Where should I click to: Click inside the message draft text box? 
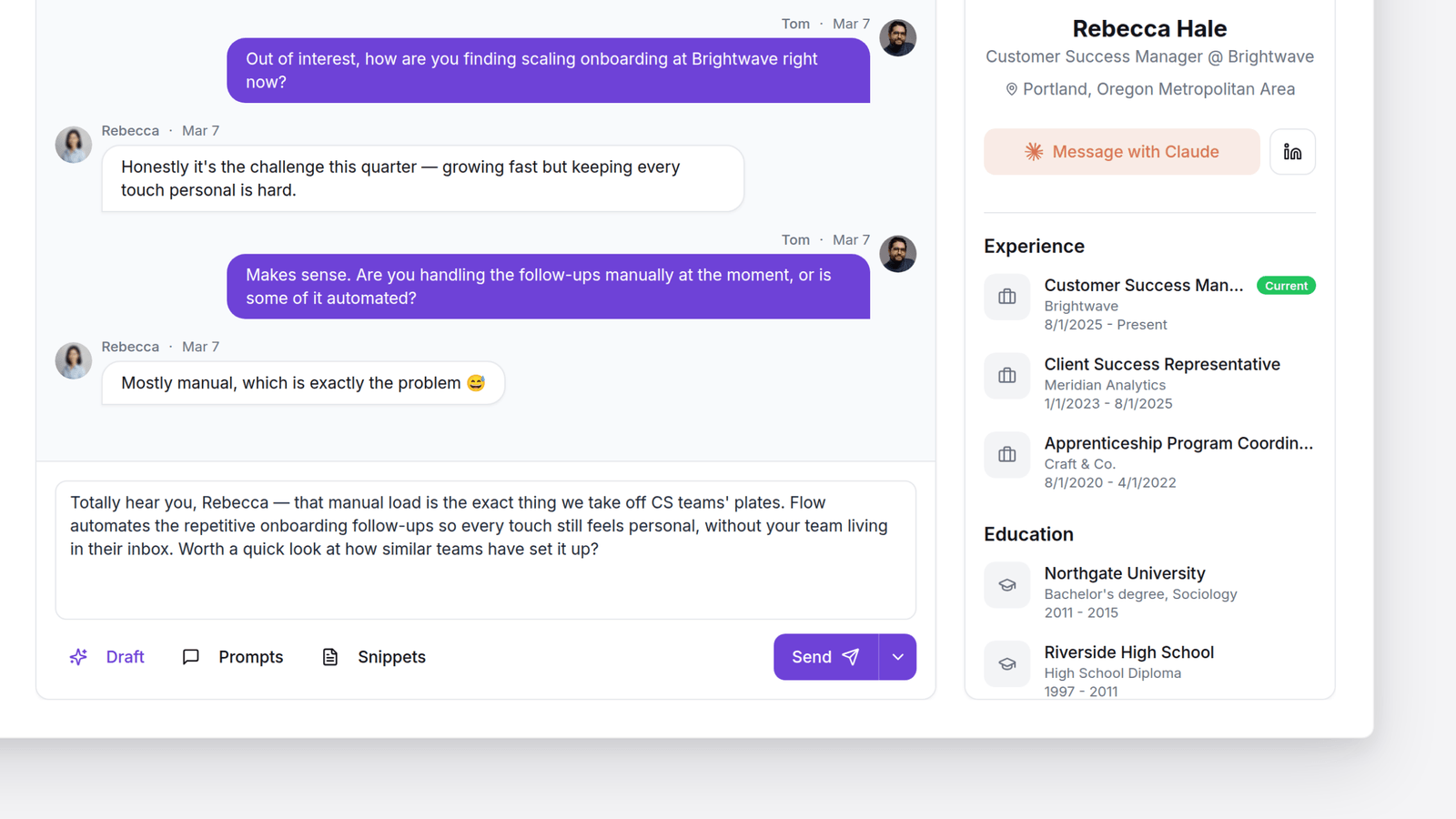[x=485, y=550]
